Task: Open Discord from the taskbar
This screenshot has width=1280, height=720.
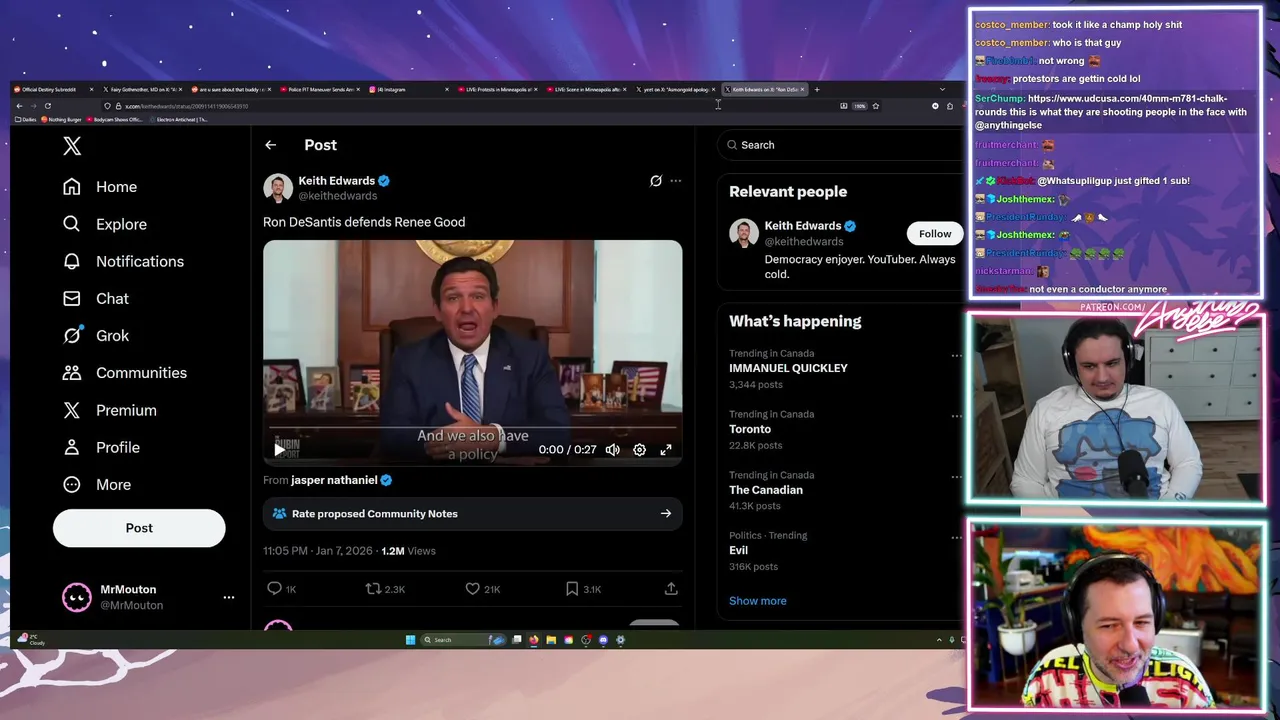Action: point(603,640)
